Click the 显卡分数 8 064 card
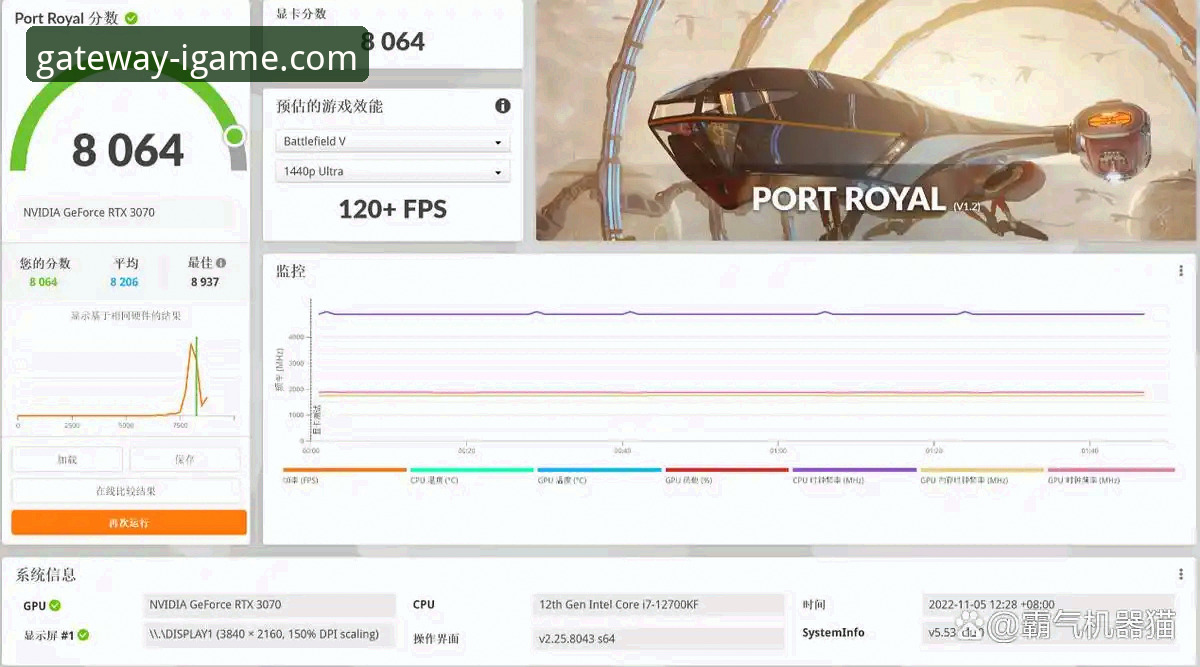 (393, 34)
